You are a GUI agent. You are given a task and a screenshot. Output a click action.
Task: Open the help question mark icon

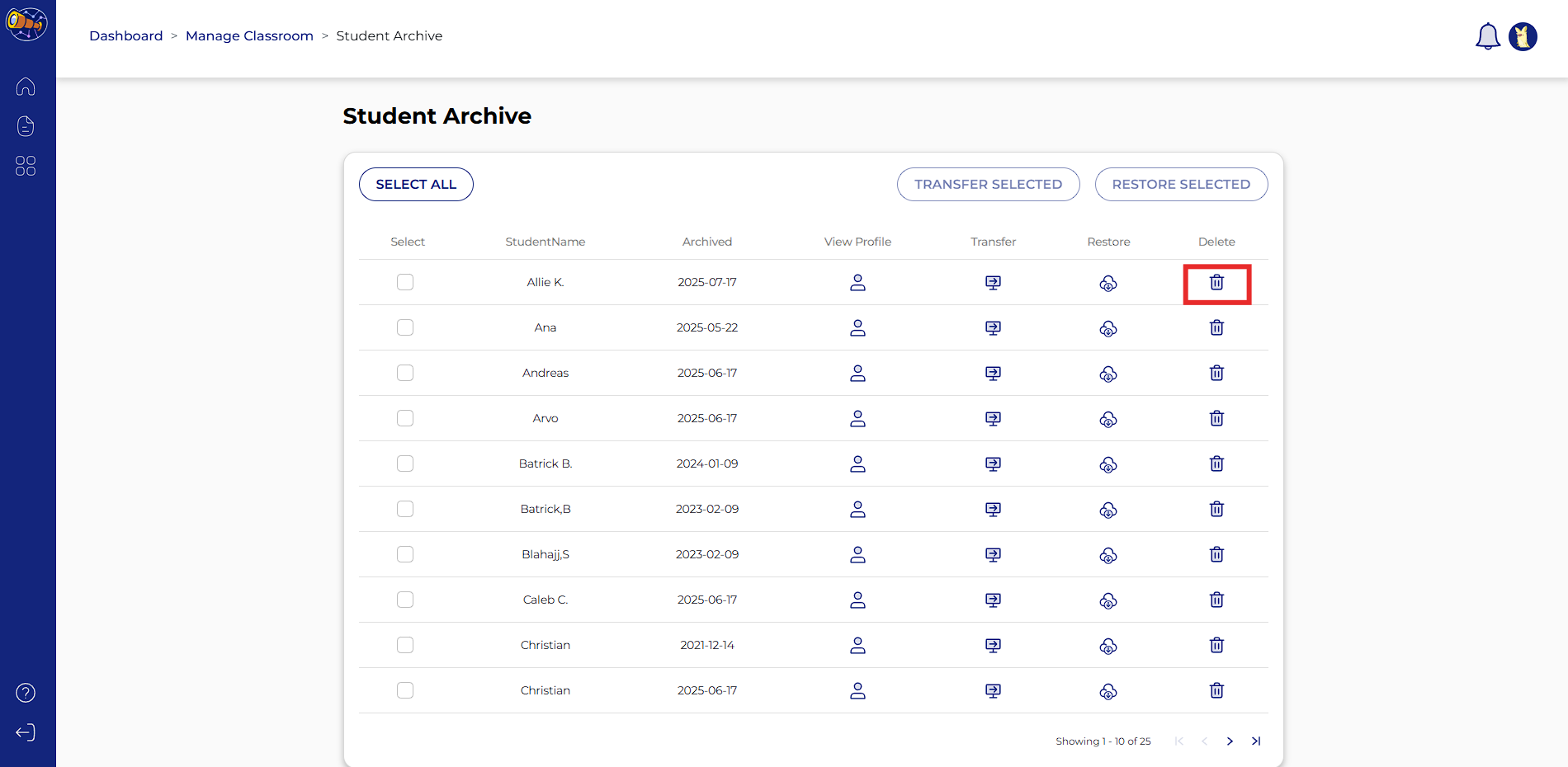26,693
